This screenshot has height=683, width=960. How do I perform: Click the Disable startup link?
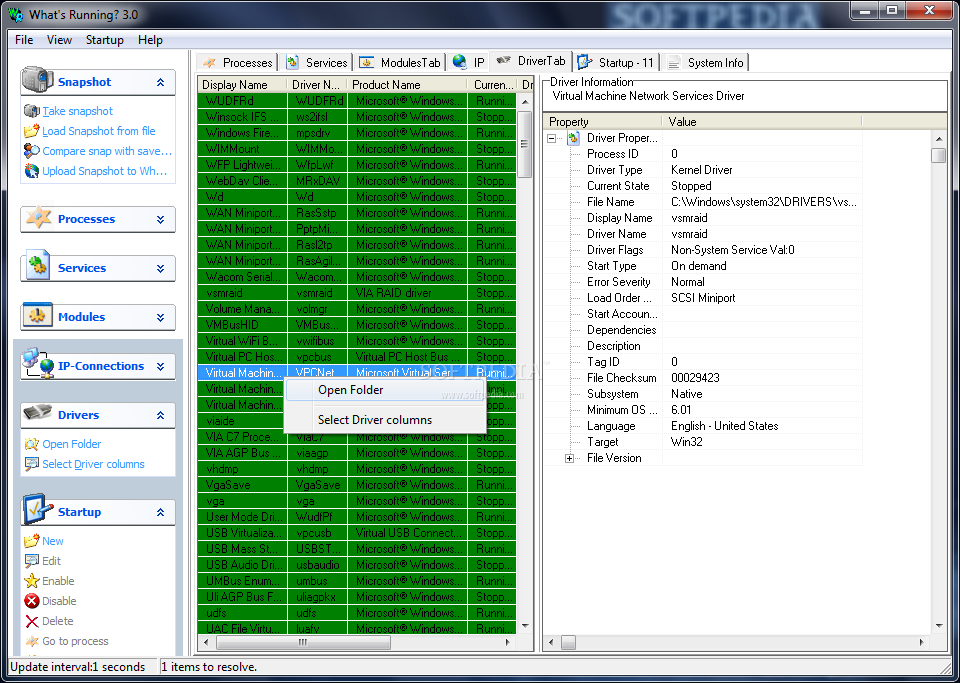[x=59, y=601]
